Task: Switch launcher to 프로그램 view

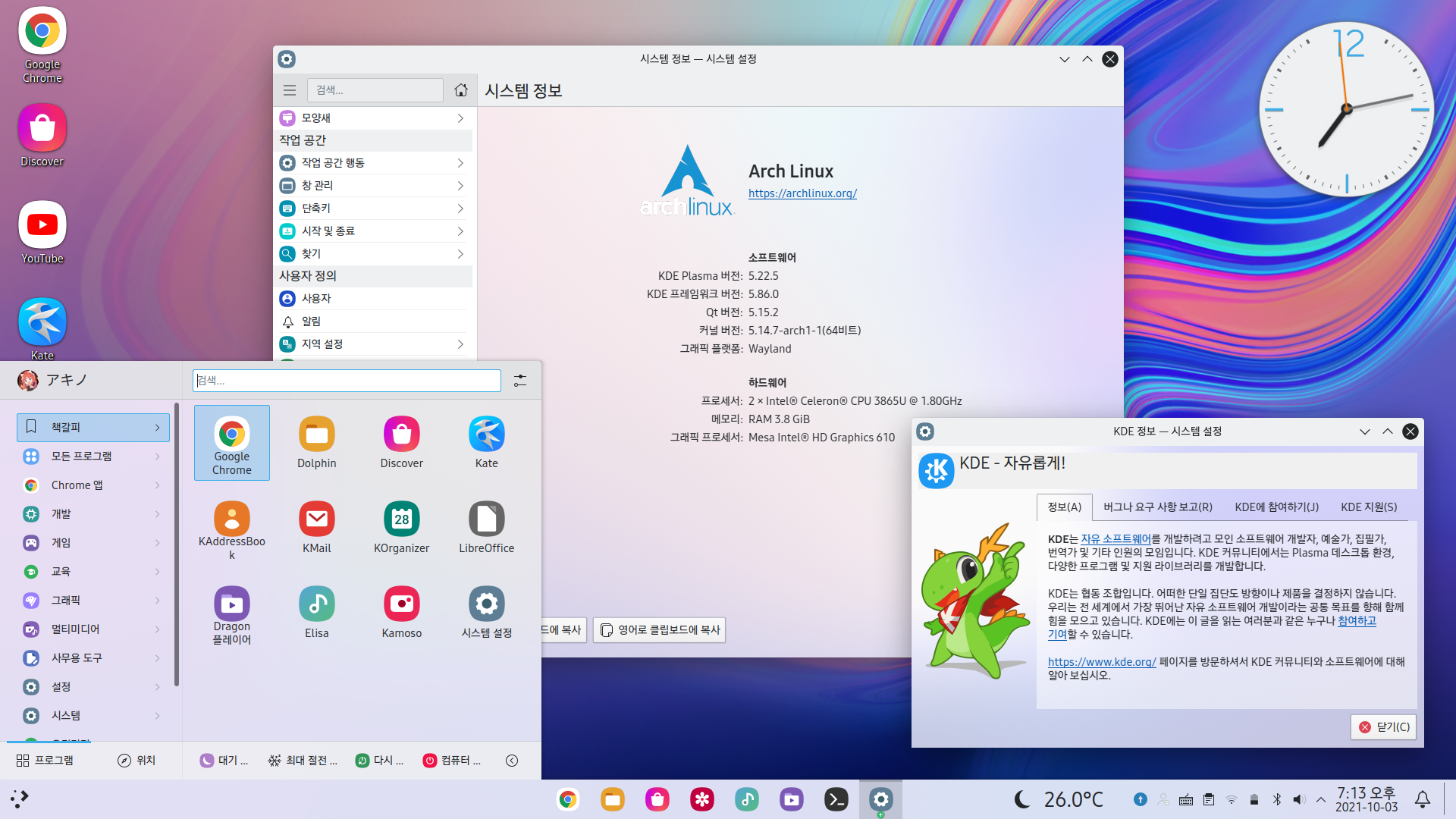Action: (x=45, y=761)
